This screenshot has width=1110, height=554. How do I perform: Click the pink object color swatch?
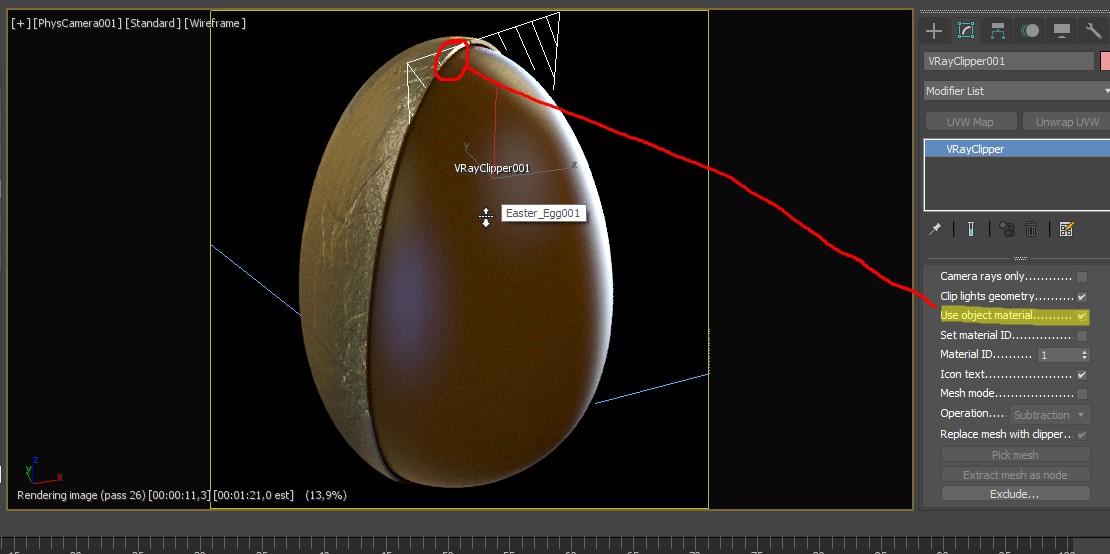1104,61
